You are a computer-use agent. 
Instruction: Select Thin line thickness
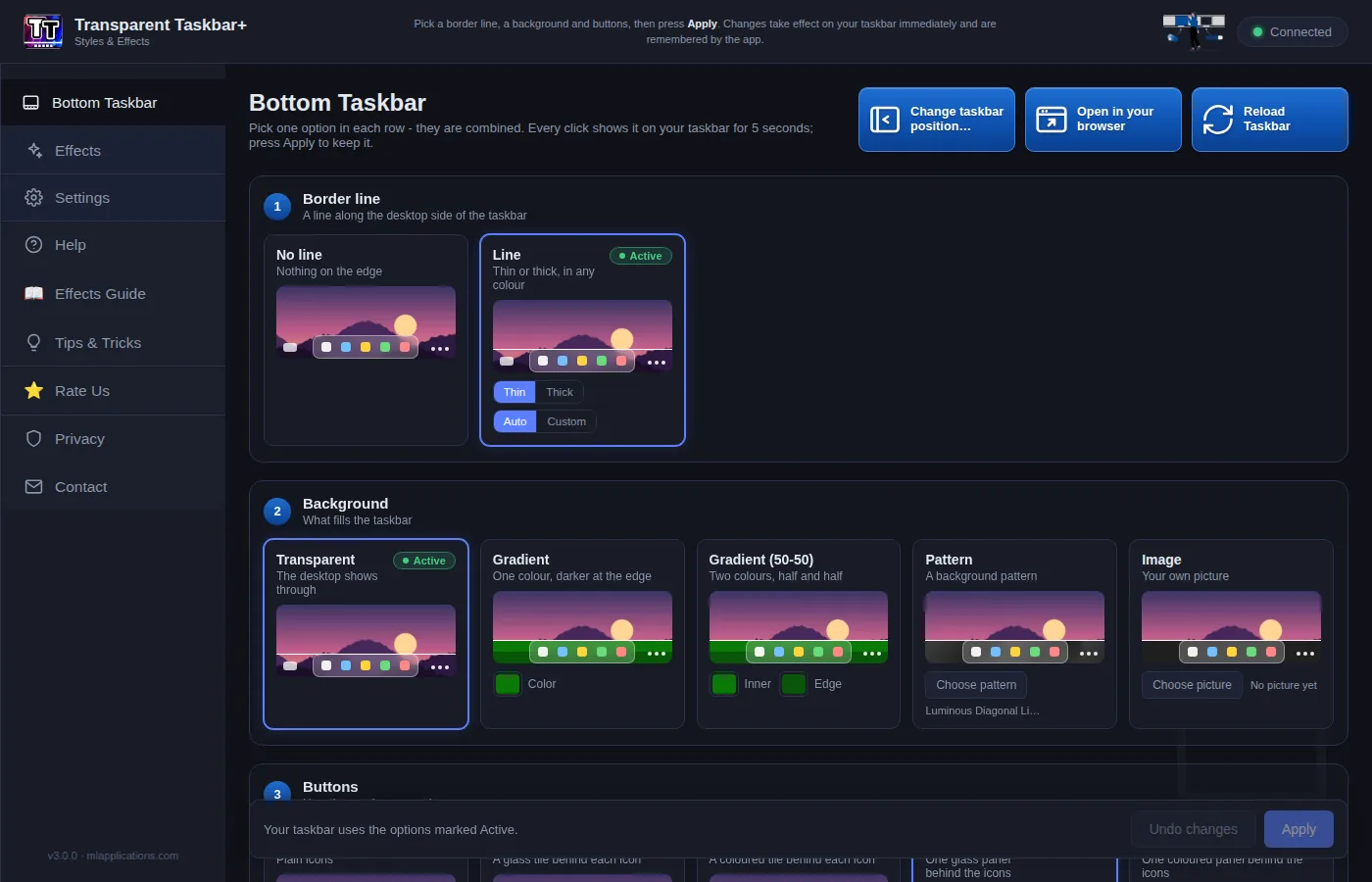point(514,392)
